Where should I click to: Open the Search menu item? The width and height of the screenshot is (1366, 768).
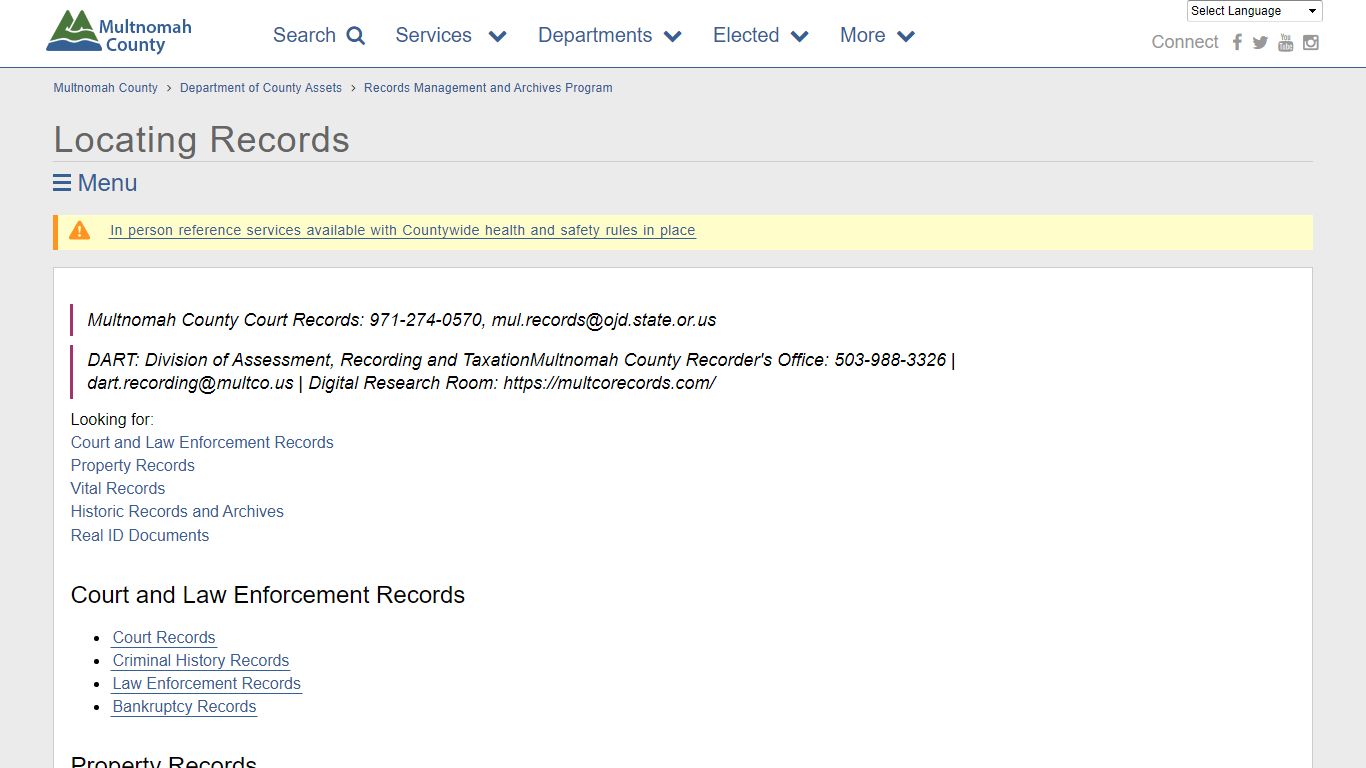(x=304, y=35)
